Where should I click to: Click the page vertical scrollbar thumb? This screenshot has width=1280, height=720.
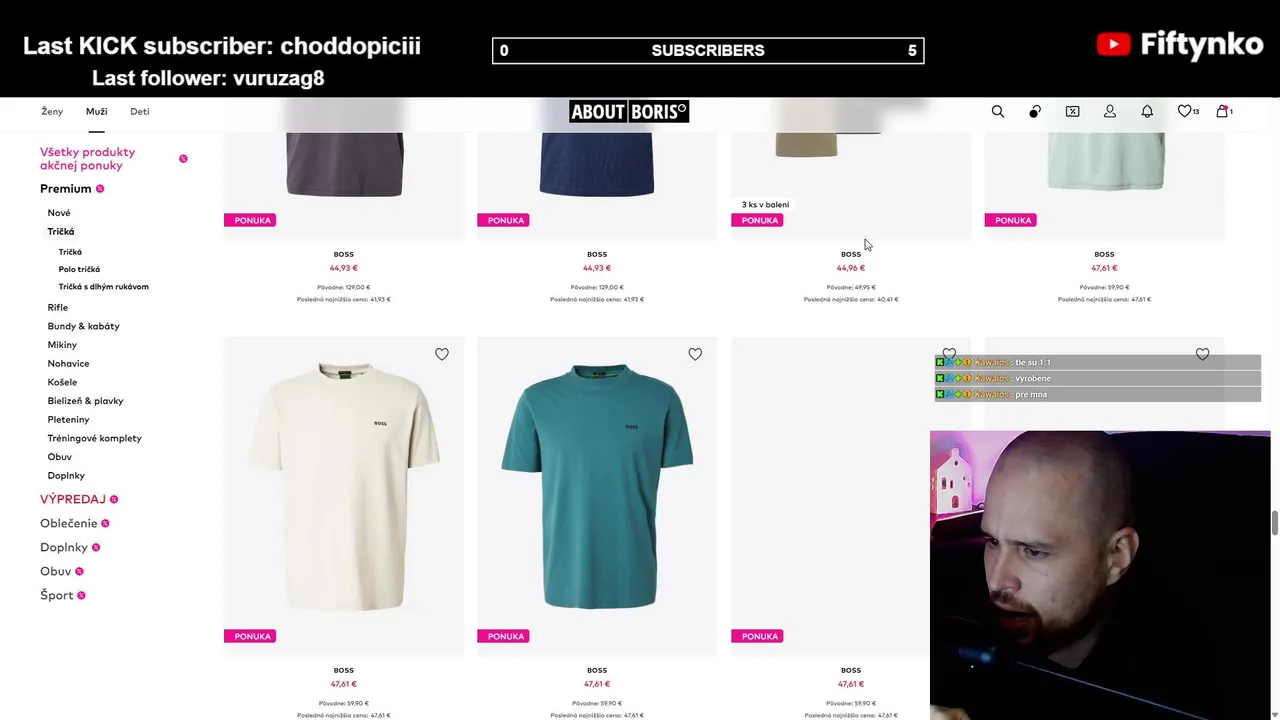[1274, 524]
